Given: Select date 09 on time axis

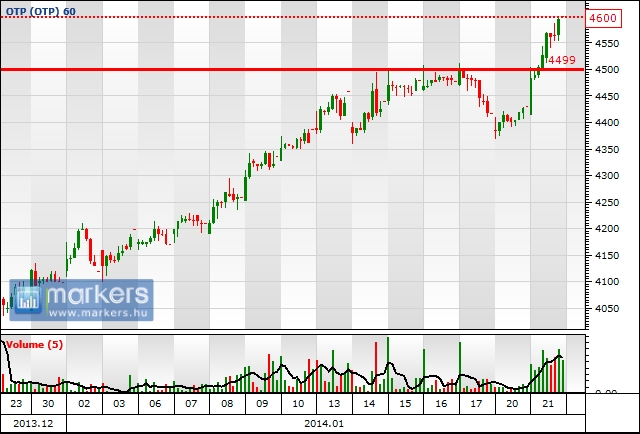Looking at the screenshot, I should [x=262, y=404].
